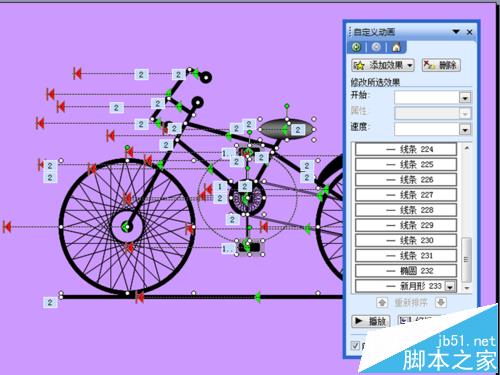Viewport: 500px width, 375px height.
Task: Select the gray bicycle seat ellipse
Action: coord(286,129)
